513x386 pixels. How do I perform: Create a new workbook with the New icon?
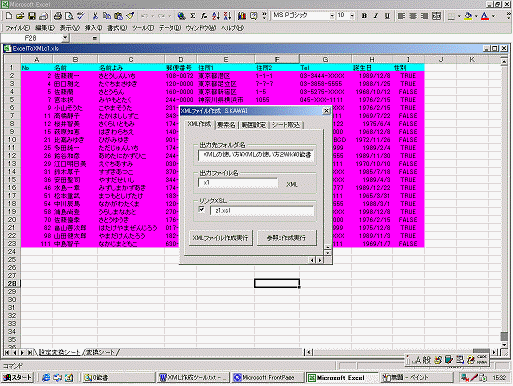coord(9,16)
